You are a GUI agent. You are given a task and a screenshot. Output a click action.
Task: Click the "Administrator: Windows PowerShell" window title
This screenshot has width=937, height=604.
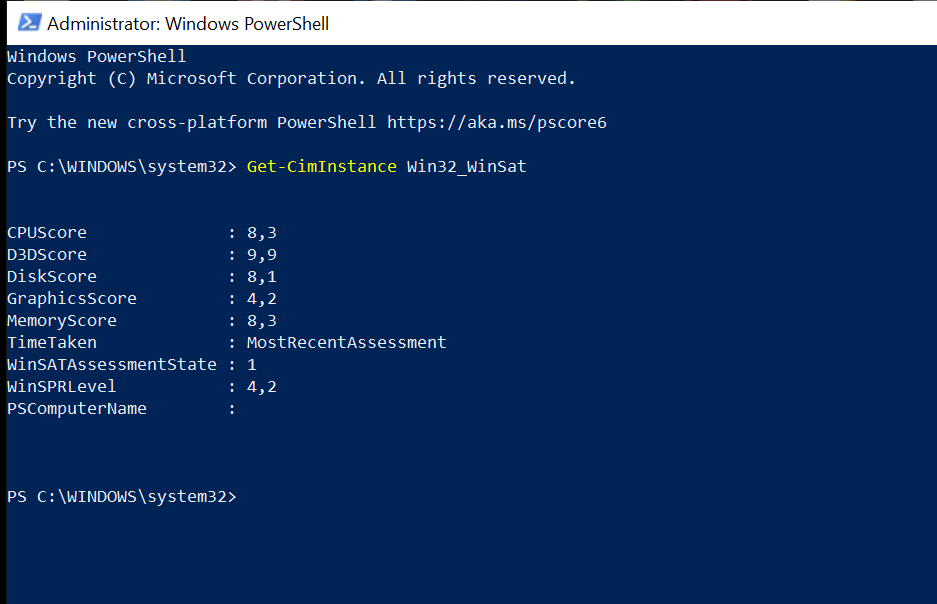coord(188,23)
